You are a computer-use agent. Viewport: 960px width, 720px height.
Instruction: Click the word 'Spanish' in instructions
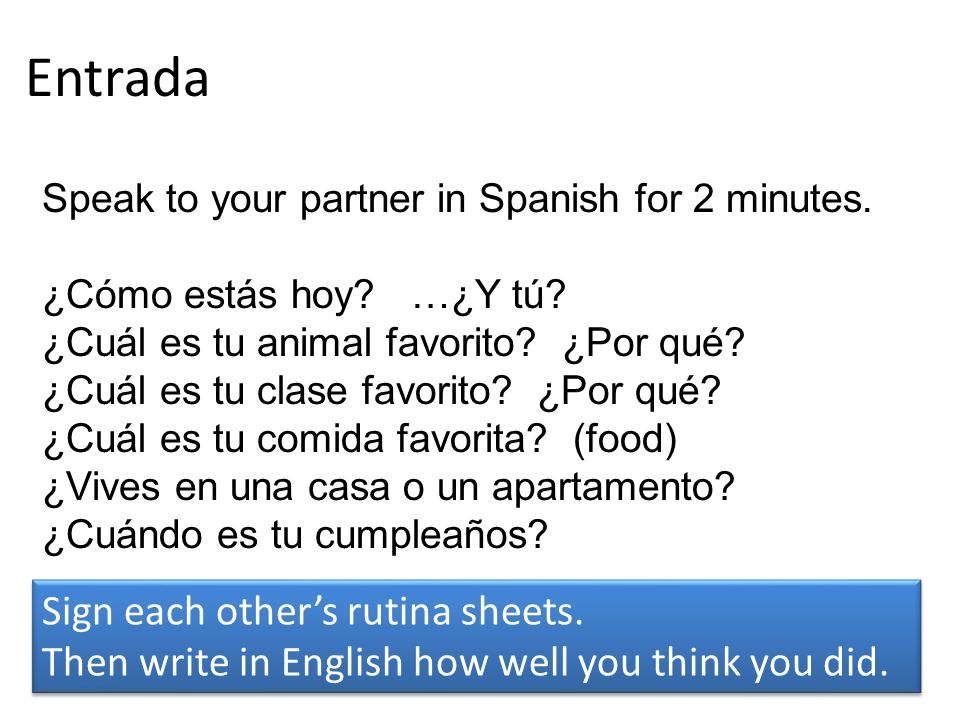[x=549, y=199]
